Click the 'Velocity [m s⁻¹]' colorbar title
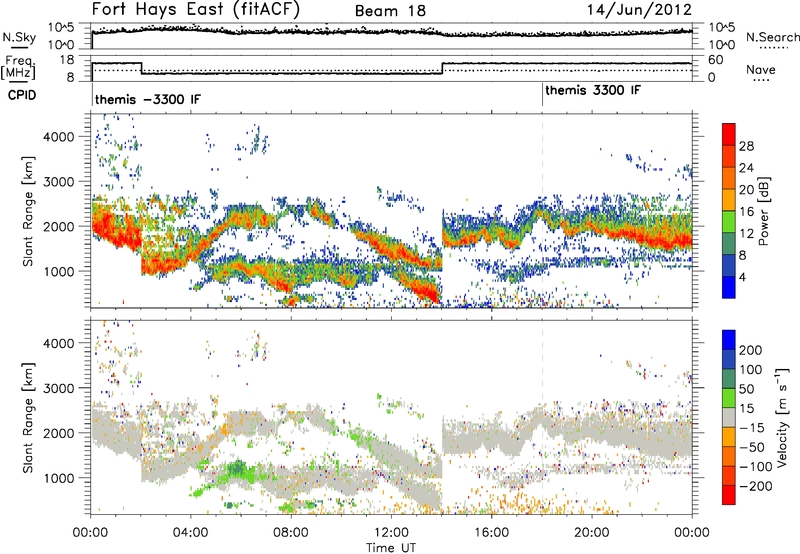 click(x=782, y=417)
